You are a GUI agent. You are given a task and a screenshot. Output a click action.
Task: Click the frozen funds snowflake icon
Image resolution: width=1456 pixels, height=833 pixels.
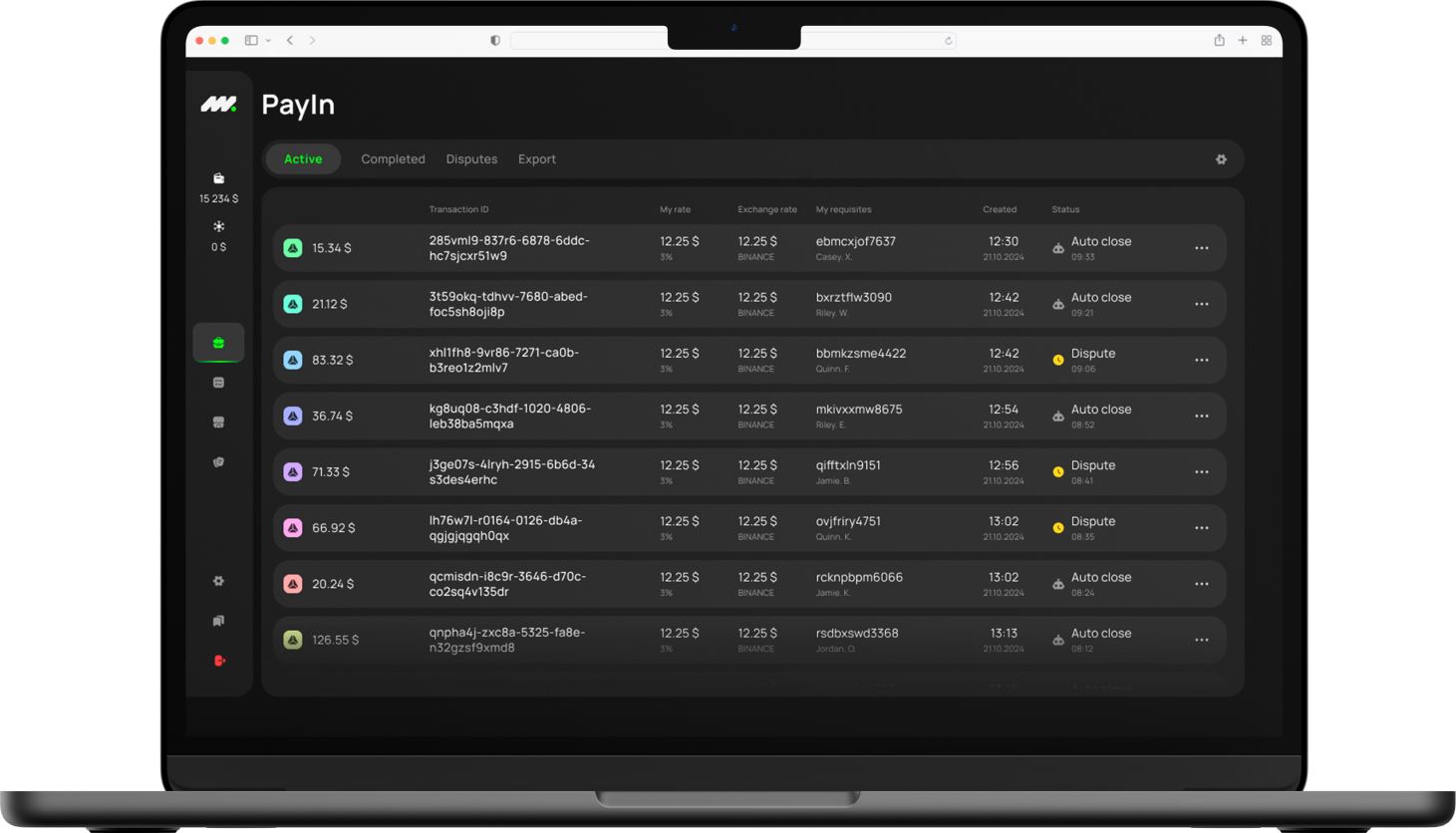point(218,227)
